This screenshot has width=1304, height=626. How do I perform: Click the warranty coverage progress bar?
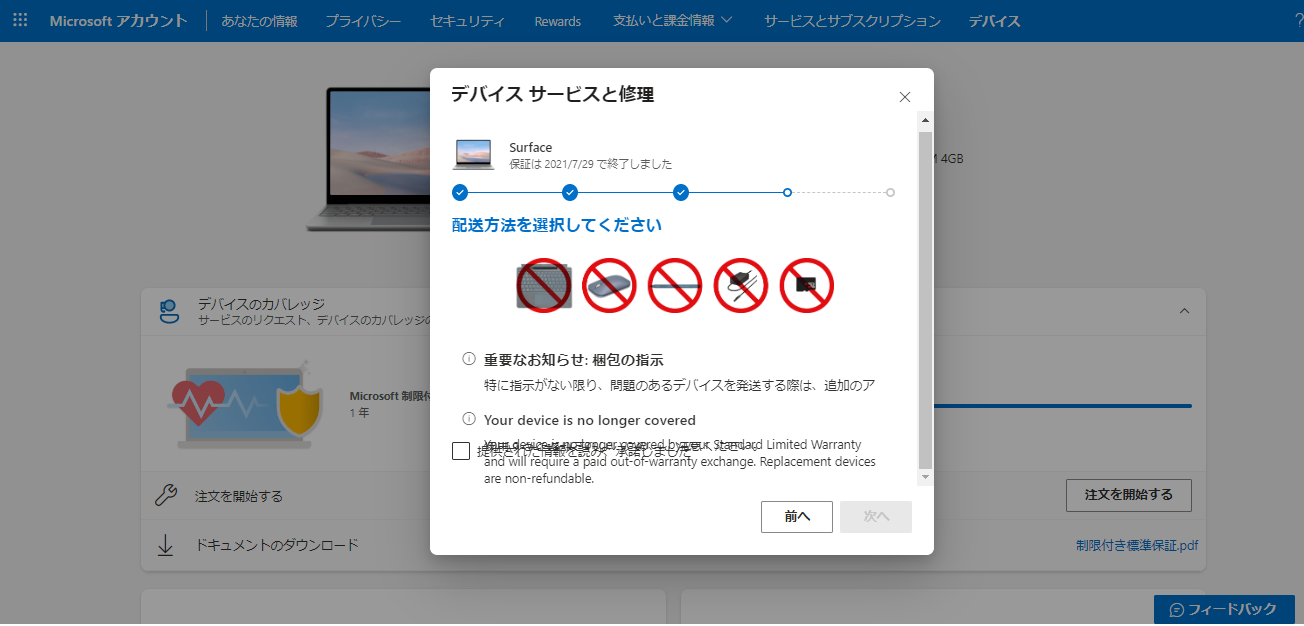(1062, 406)
